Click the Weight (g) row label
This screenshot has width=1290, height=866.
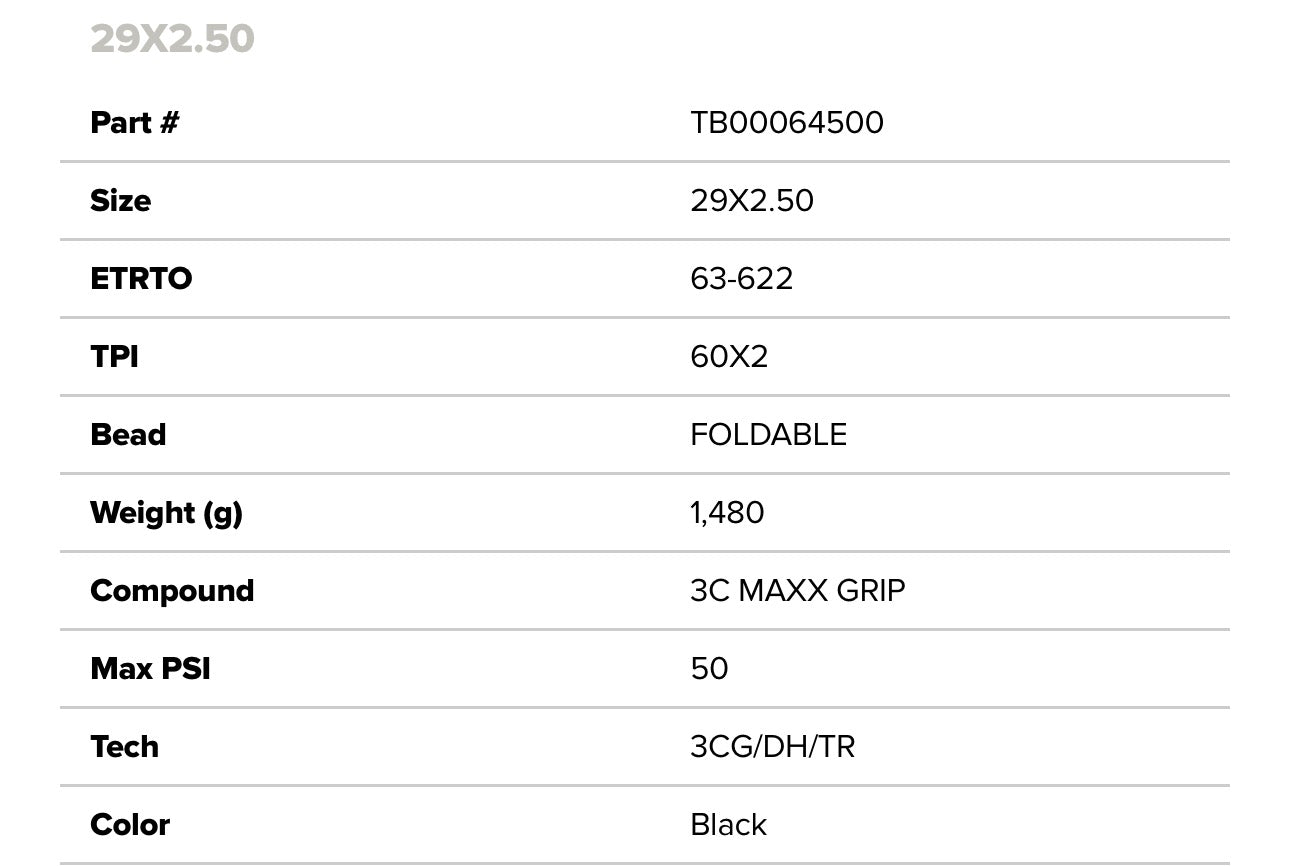point(166,513)
